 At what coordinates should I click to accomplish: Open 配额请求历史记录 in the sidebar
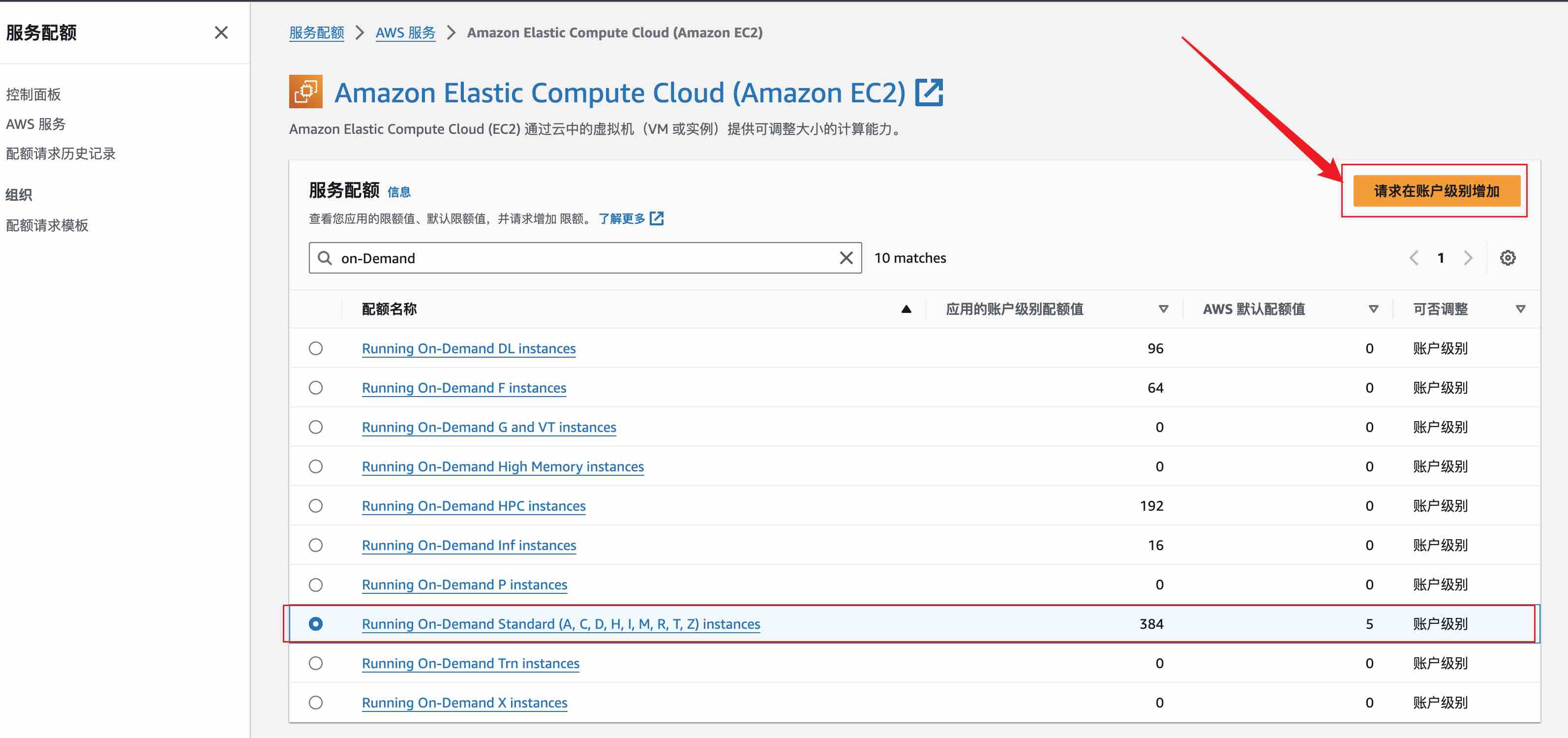point(61,154)
